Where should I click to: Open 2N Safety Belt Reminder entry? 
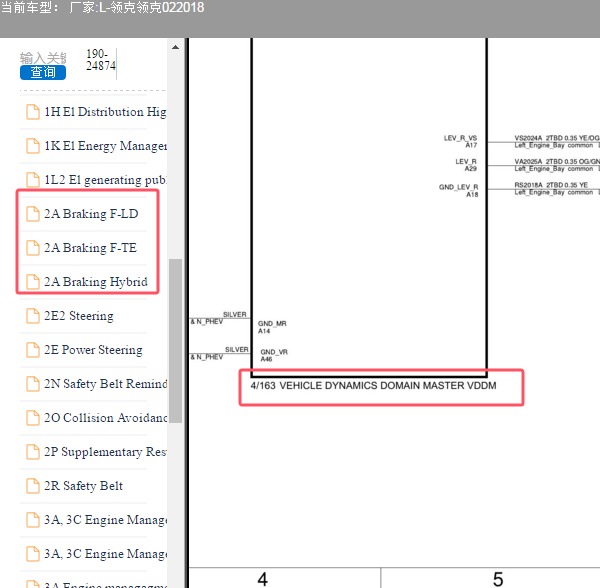(105, 384)
